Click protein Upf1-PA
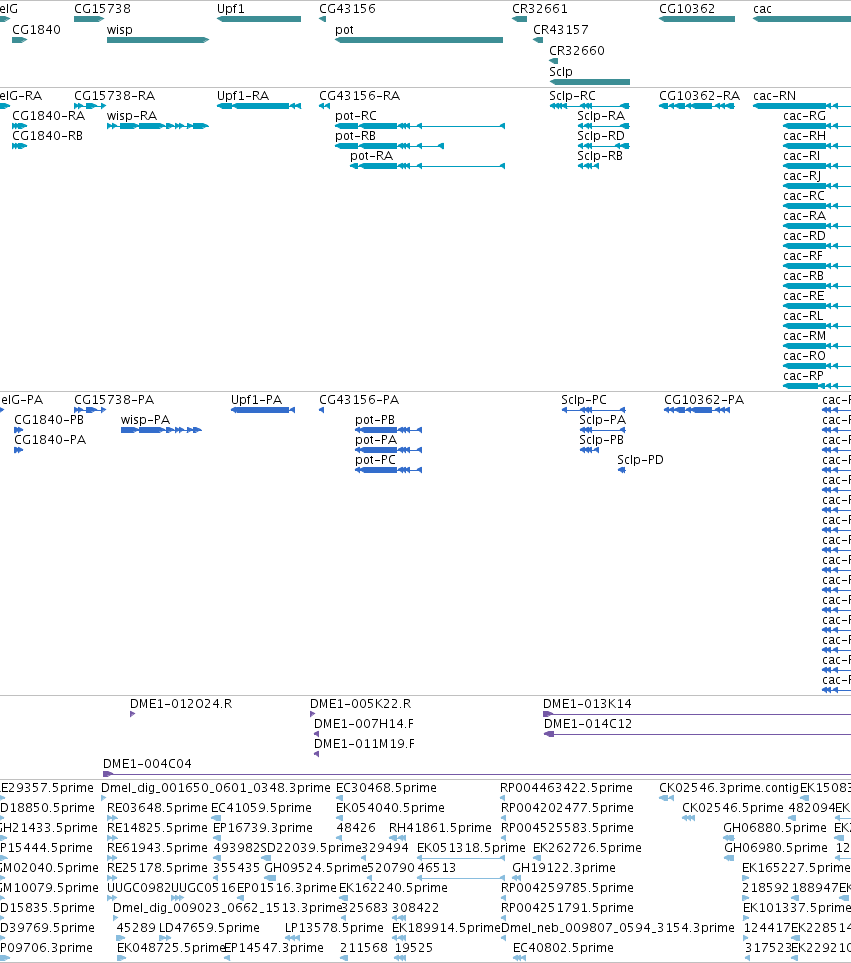This screenshot has height=963, width=851. point(263,410)
